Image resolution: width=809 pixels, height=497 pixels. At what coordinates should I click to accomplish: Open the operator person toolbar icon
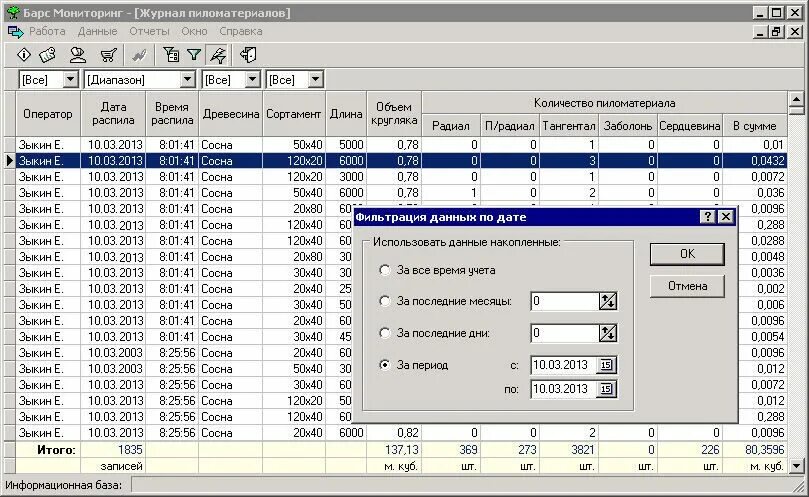[x=78, y=55]
